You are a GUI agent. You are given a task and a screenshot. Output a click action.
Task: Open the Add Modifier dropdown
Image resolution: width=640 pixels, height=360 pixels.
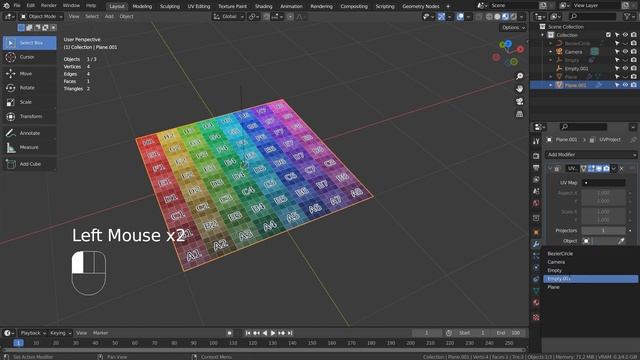pos(591,155)
